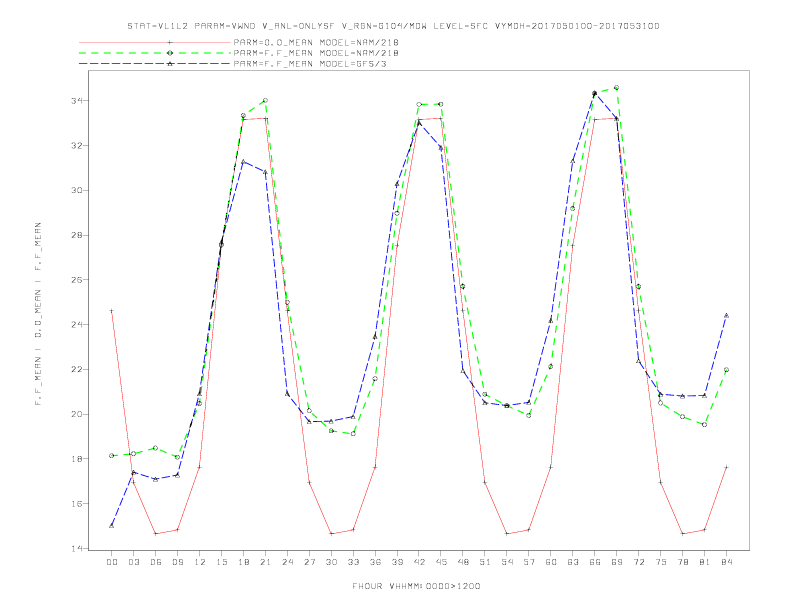Click the x-axis label FHOUR VHHMM=0000>1200
The height and width of the screenshot is (612, 792).
tap(416, 586)
